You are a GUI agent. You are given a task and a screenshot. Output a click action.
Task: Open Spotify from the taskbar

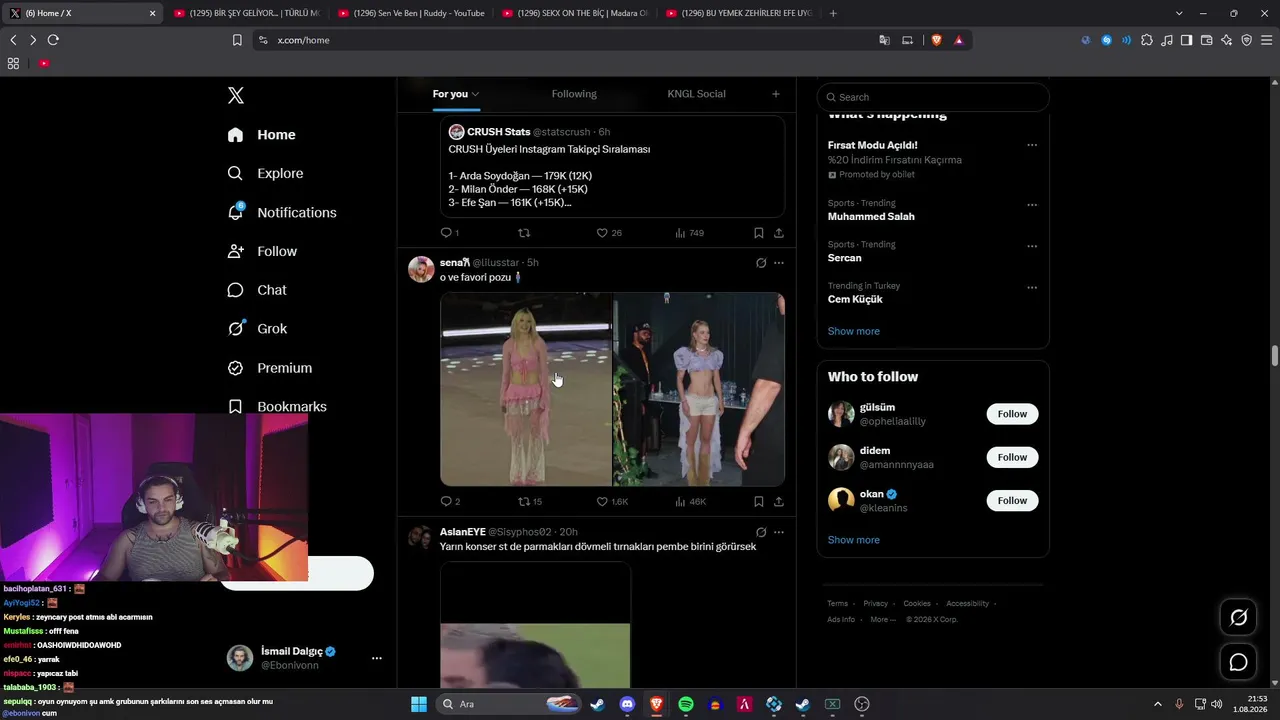click(x=686, y=704)
